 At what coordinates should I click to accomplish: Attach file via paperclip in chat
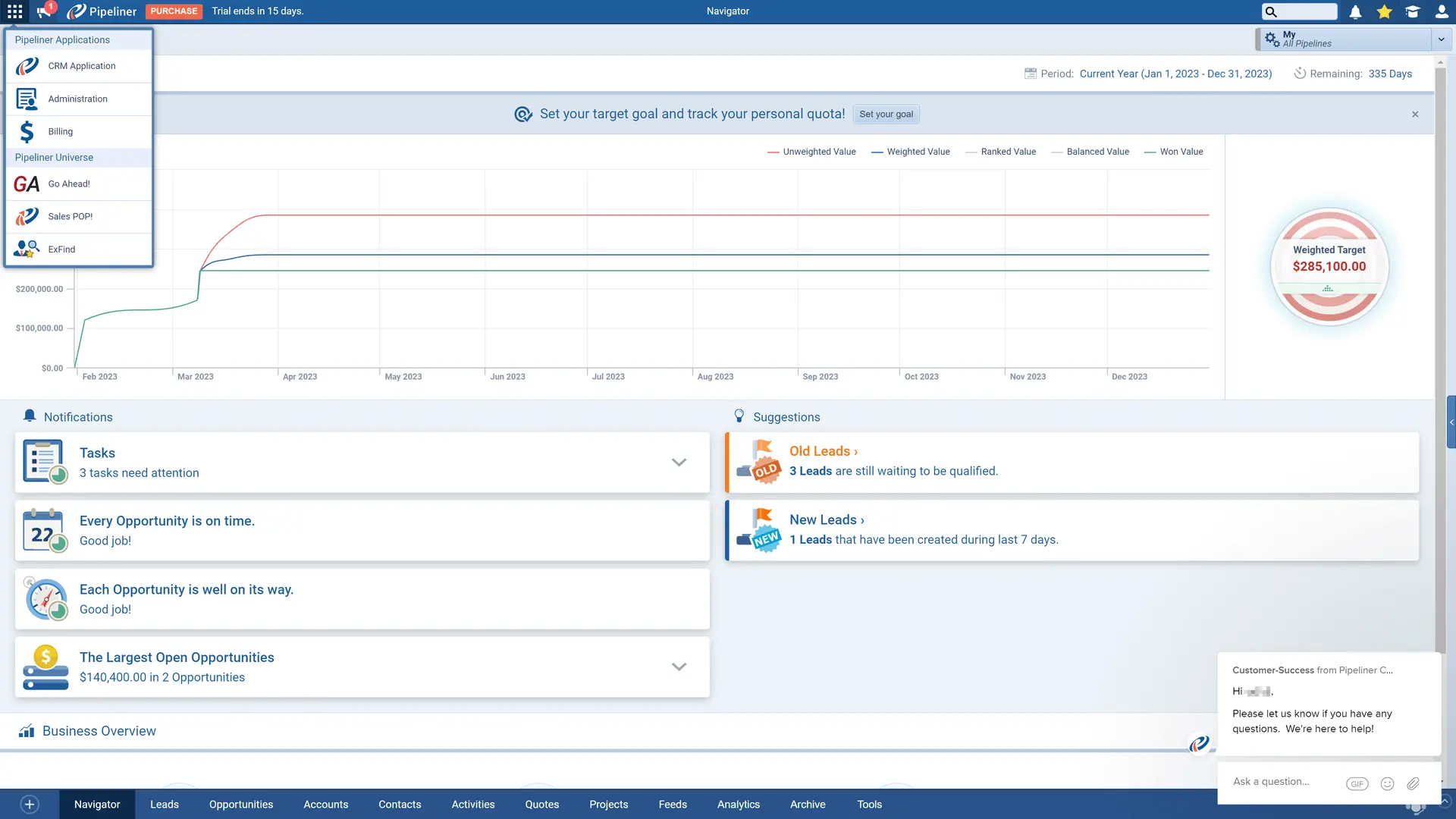coord(1413,784)
